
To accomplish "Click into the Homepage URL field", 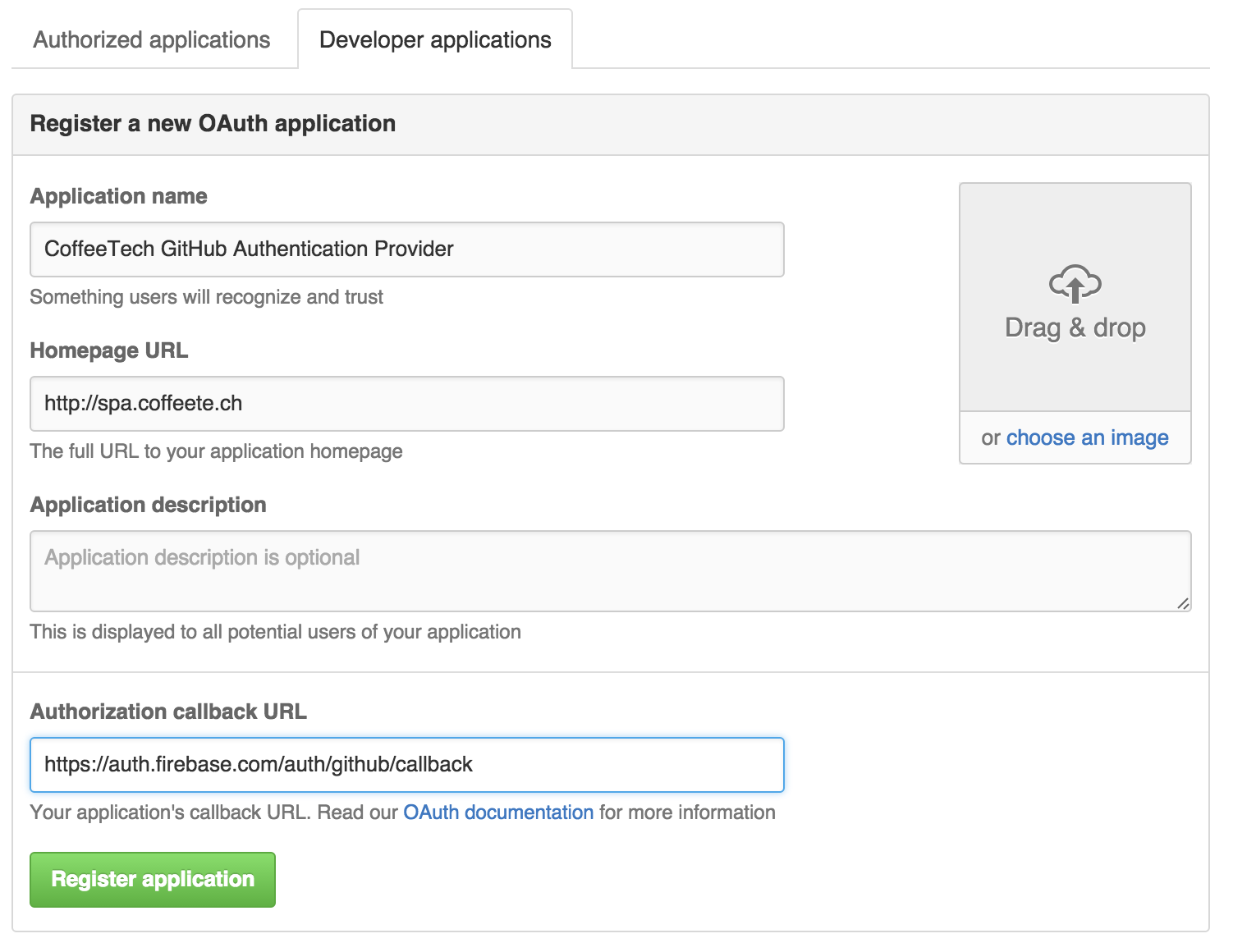I will coord(407,404).
